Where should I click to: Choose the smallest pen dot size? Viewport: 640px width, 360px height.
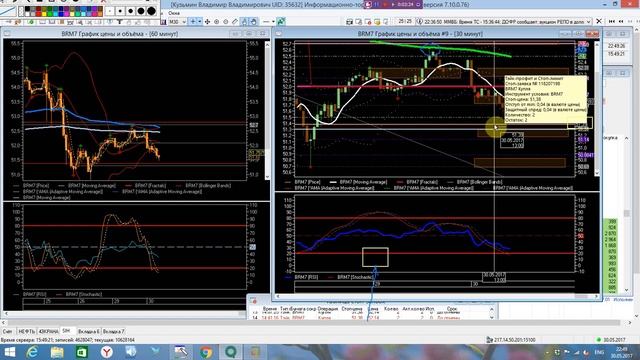pos(110,11)
